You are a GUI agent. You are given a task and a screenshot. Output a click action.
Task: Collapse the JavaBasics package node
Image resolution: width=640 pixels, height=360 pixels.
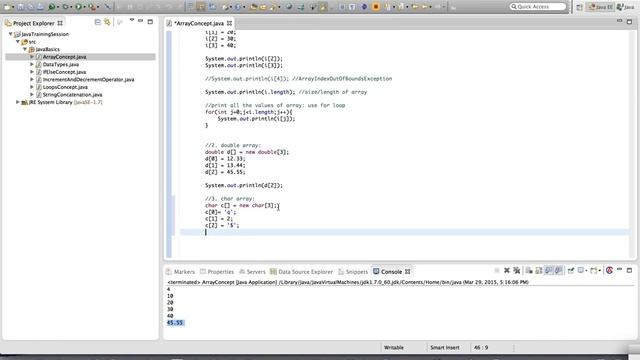(24, 49)
